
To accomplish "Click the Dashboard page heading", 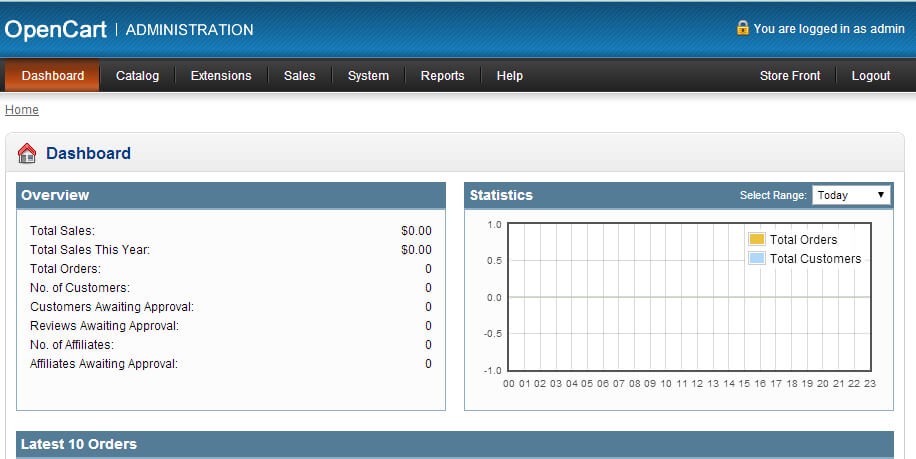I will (88, 153).
